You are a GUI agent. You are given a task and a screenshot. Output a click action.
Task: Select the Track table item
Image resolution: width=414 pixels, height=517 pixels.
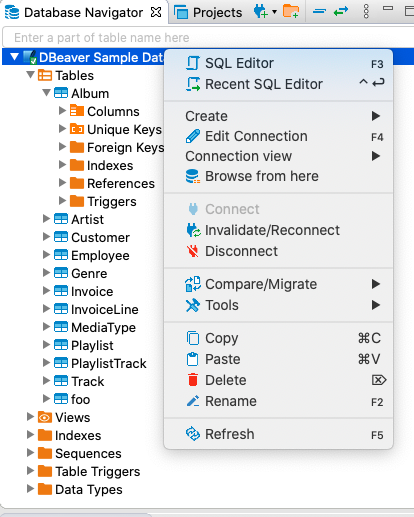click(x=88, y=381)
